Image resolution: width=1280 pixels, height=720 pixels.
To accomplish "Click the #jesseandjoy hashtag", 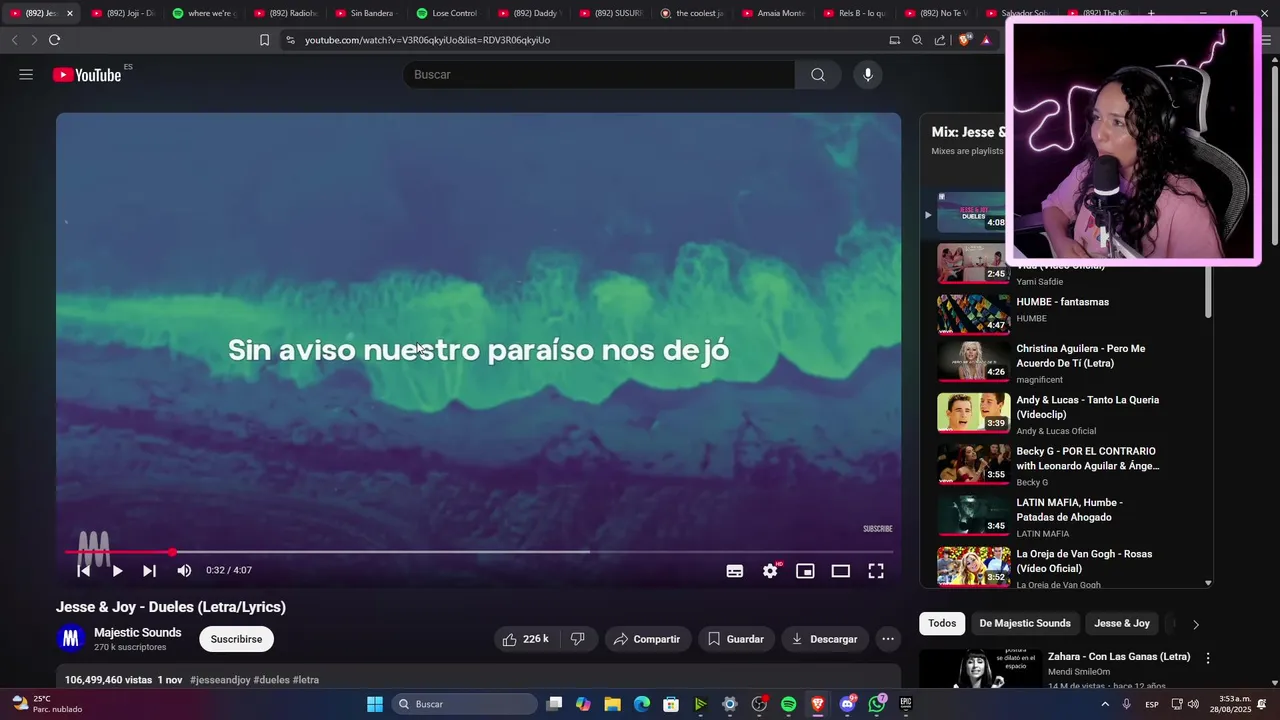I will [x=220, y=680].
